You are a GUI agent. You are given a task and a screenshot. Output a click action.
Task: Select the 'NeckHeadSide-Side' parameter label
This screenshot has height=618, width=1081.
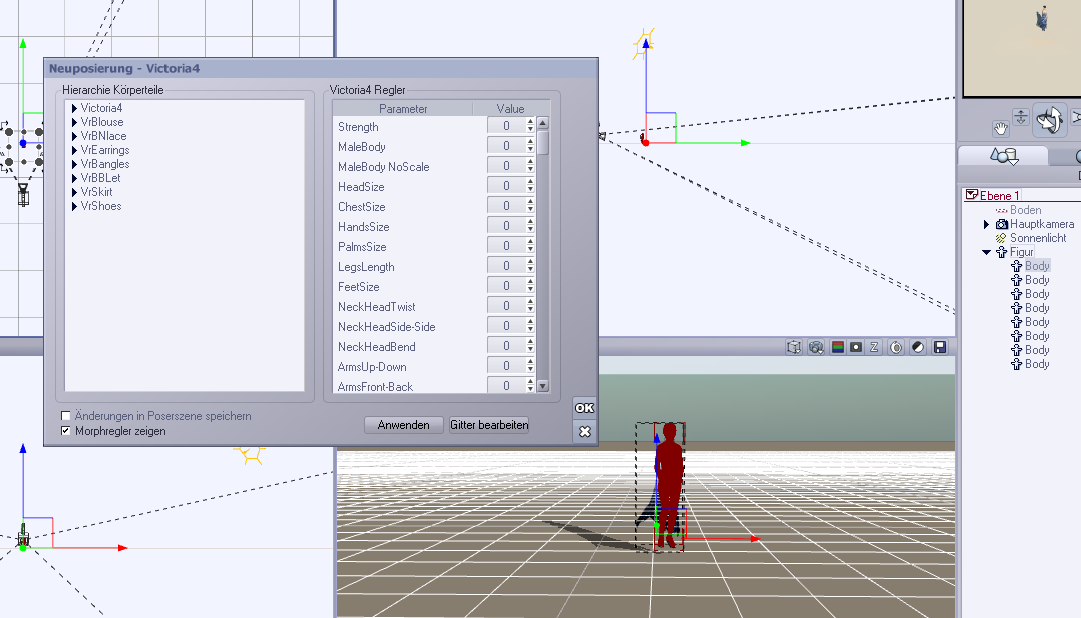point(386,327)
